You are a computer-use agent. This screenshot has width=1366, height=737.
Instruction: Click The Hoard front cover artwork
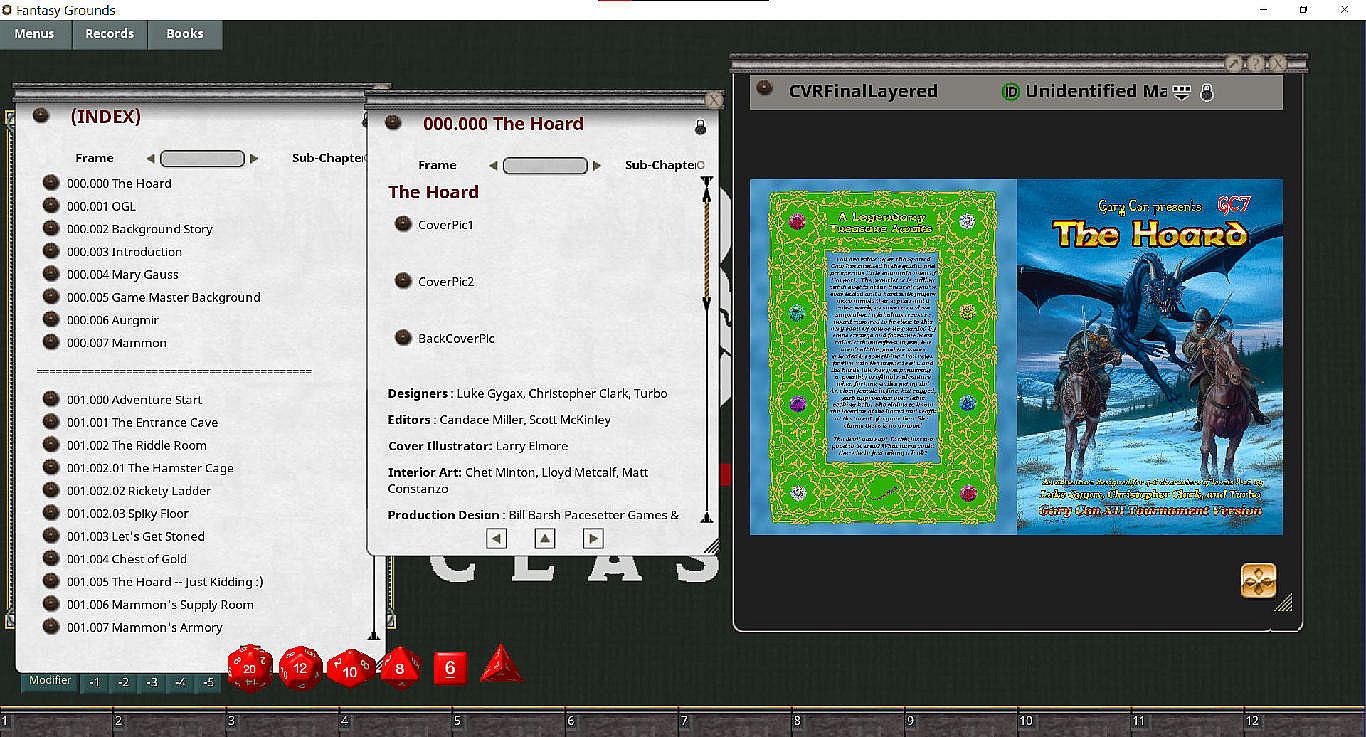(x=1150, y=356)
